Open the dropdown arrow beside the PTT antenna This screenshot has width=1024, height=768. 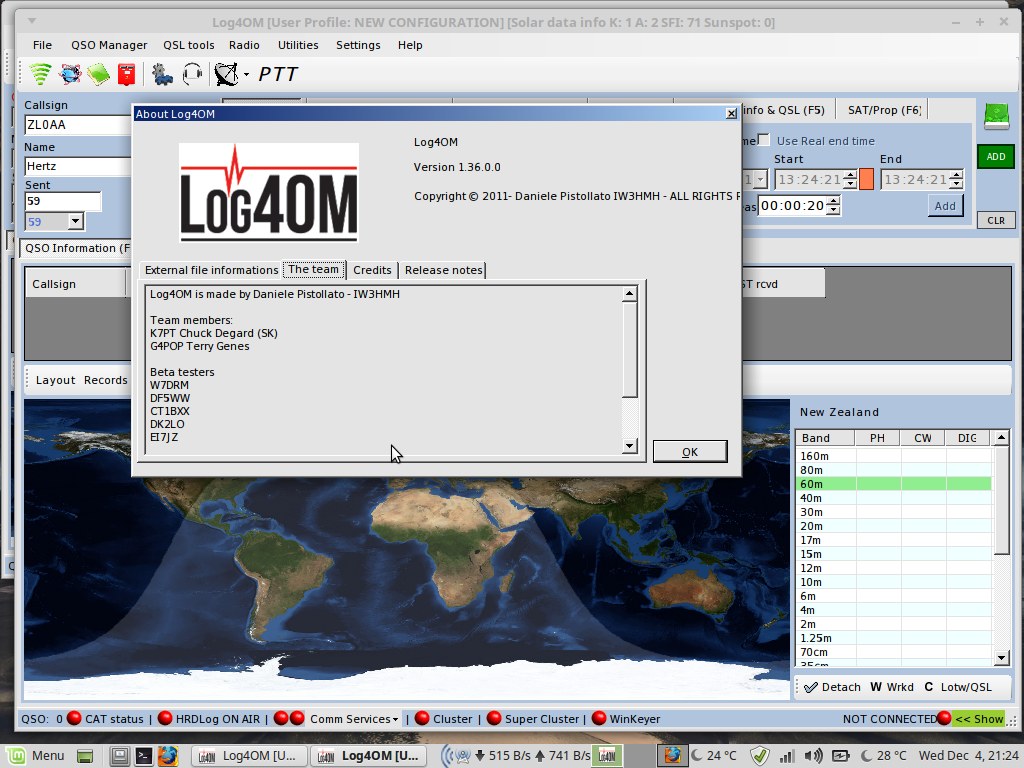245,73
